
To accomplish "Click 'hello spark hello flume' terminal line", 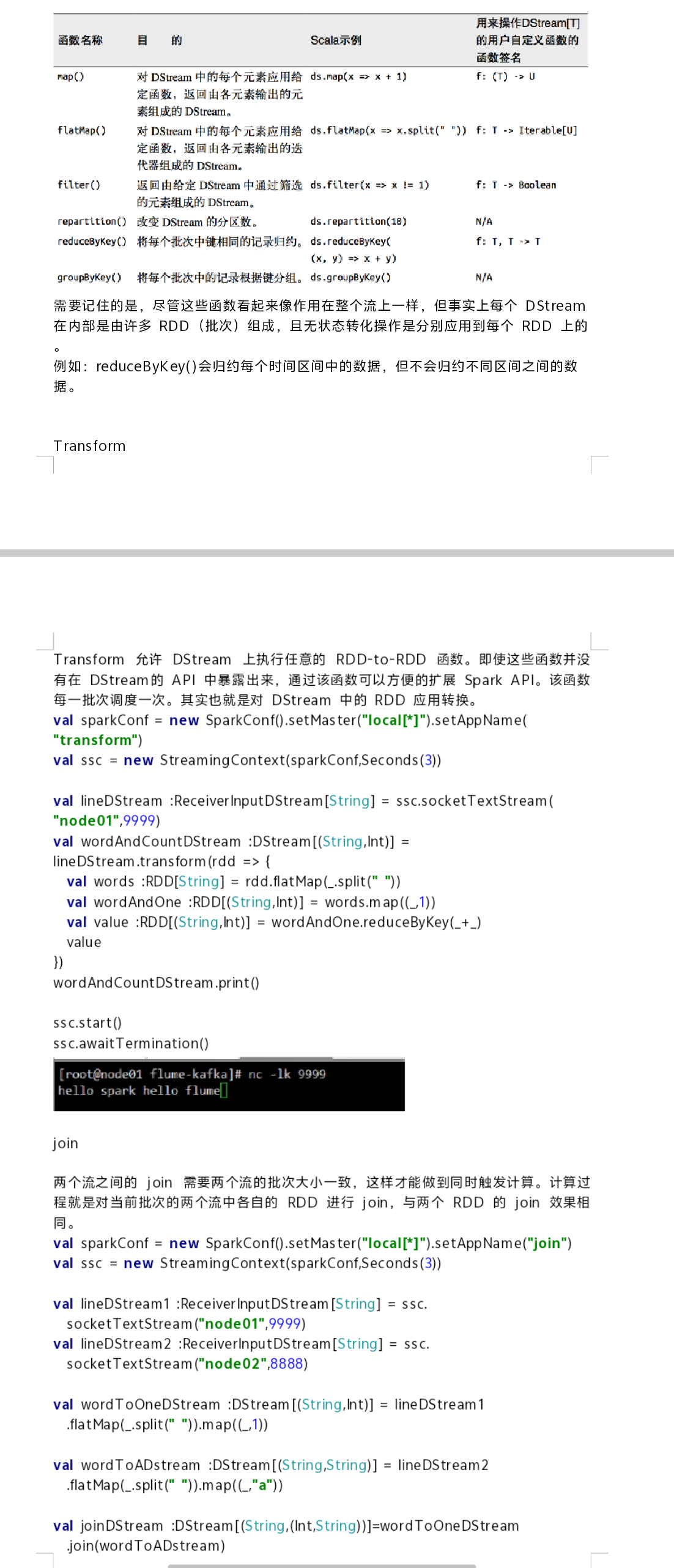I will [x=139, y=1091].
